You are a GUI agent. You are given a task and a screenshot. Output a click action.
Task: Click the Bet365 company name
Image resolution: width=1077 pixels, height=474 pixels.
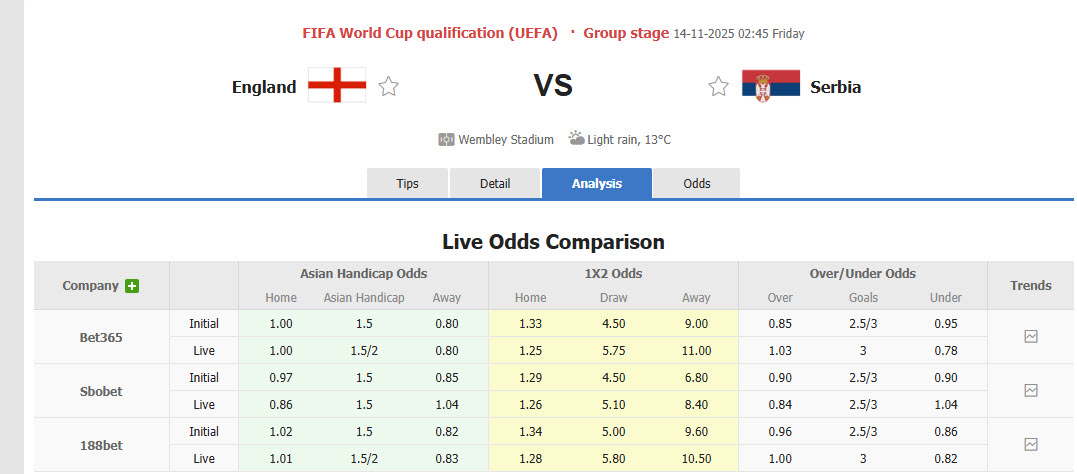(101, 337)
